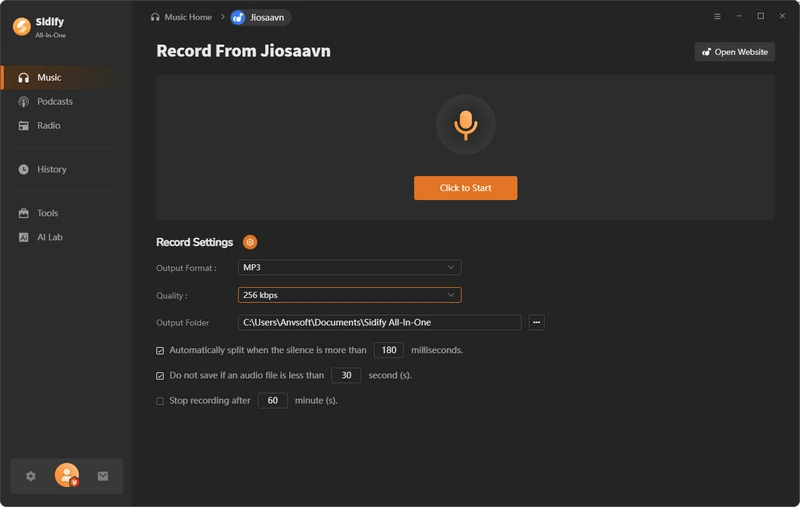Open the Quality 256 kbps dropdown
Image resolution: width=800 pixels, height=507 pixels.
pos(349,295)
